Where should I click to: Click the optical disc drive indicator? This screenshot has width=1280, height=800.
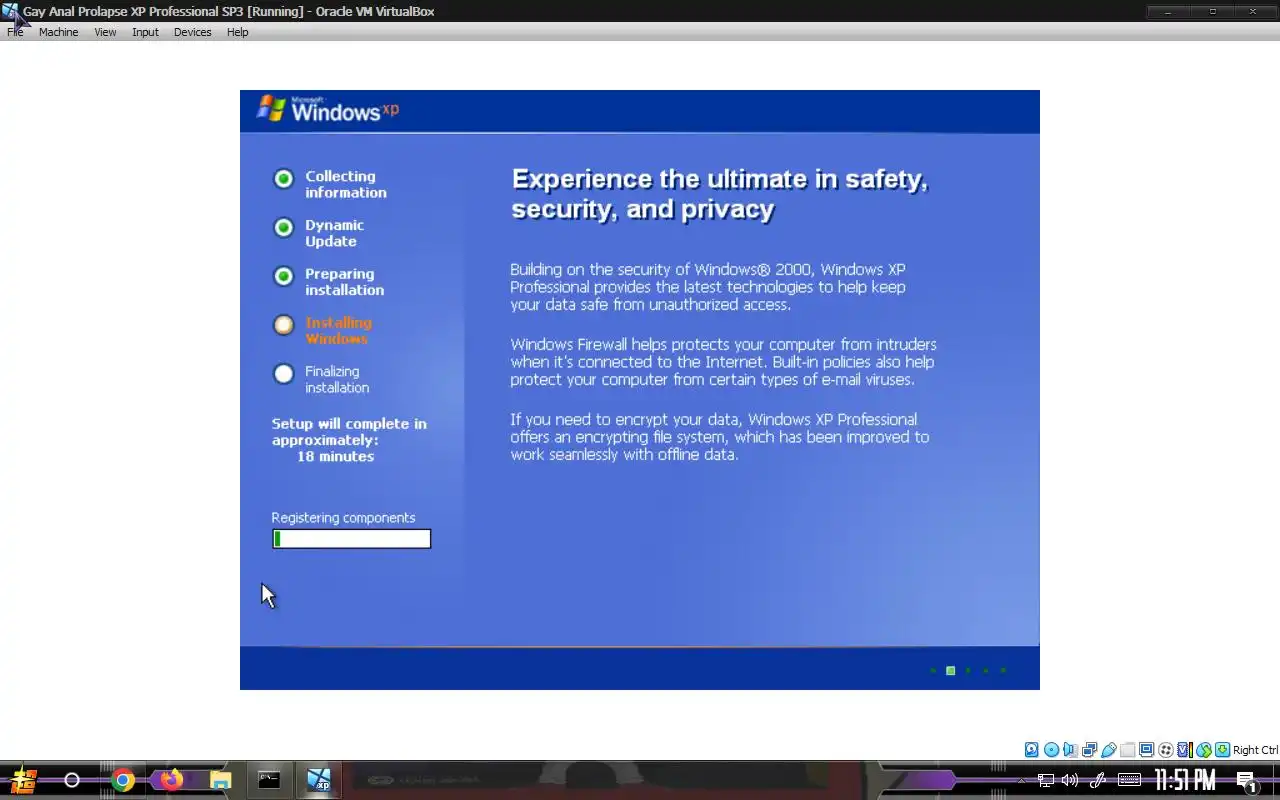pyautogui.click(x=1051, y=750)
